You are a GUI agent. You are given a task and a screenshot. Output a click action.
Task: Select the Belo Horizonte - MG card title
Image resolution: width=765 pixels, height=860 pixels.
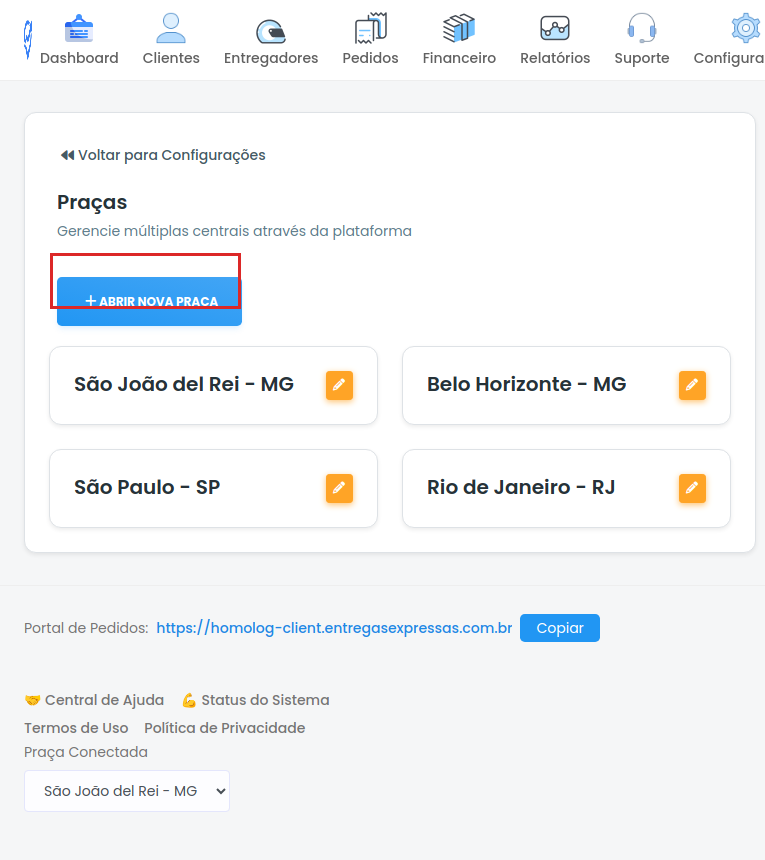526,384
